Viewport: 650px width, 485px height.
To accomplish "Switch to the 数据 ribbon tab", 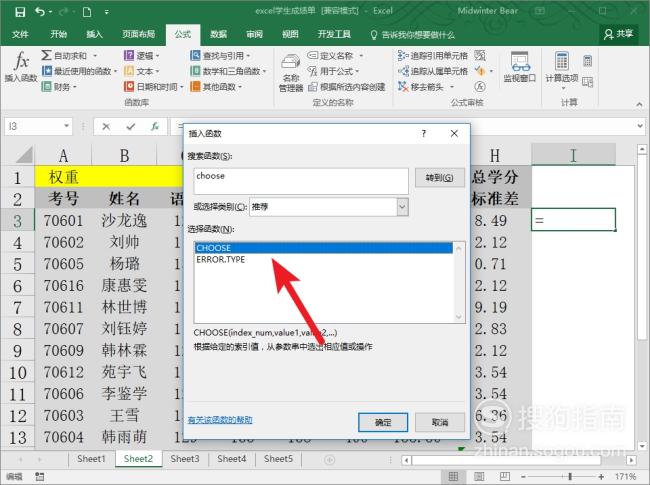I will coord(218,33).
